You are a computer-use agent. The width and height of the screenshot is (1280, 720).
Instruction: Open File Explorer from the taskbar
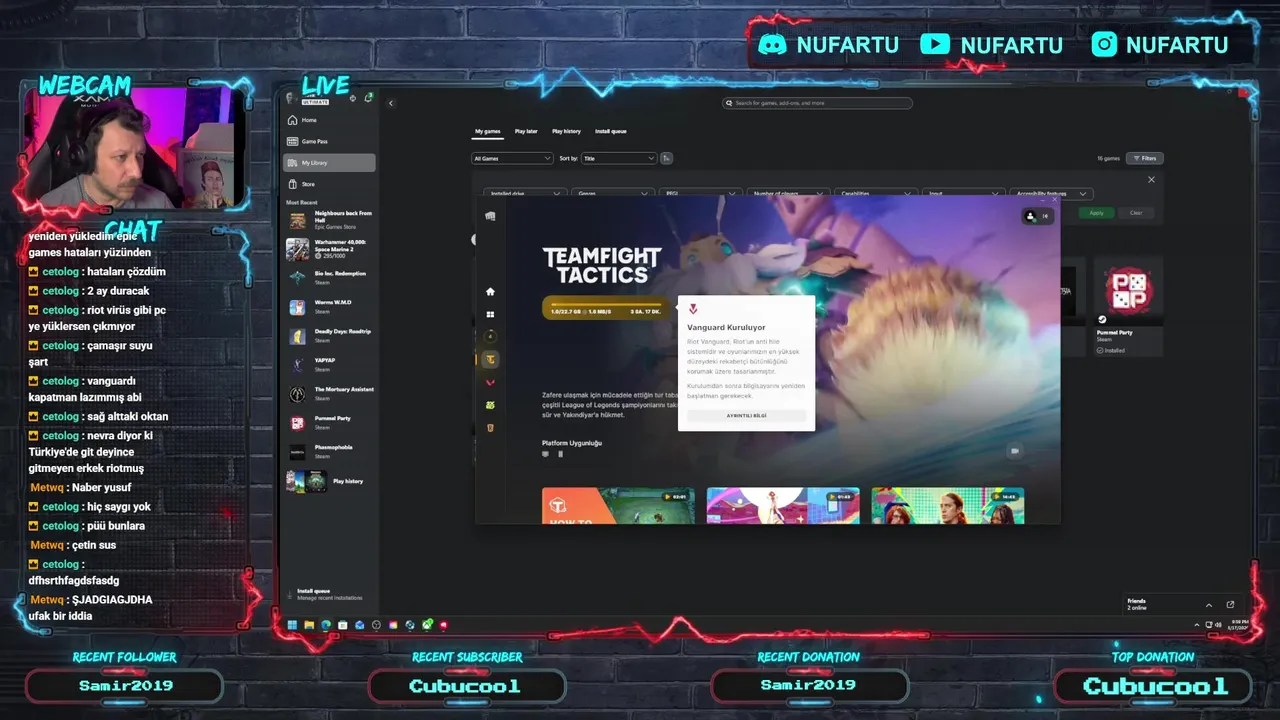tap(309, 625)
